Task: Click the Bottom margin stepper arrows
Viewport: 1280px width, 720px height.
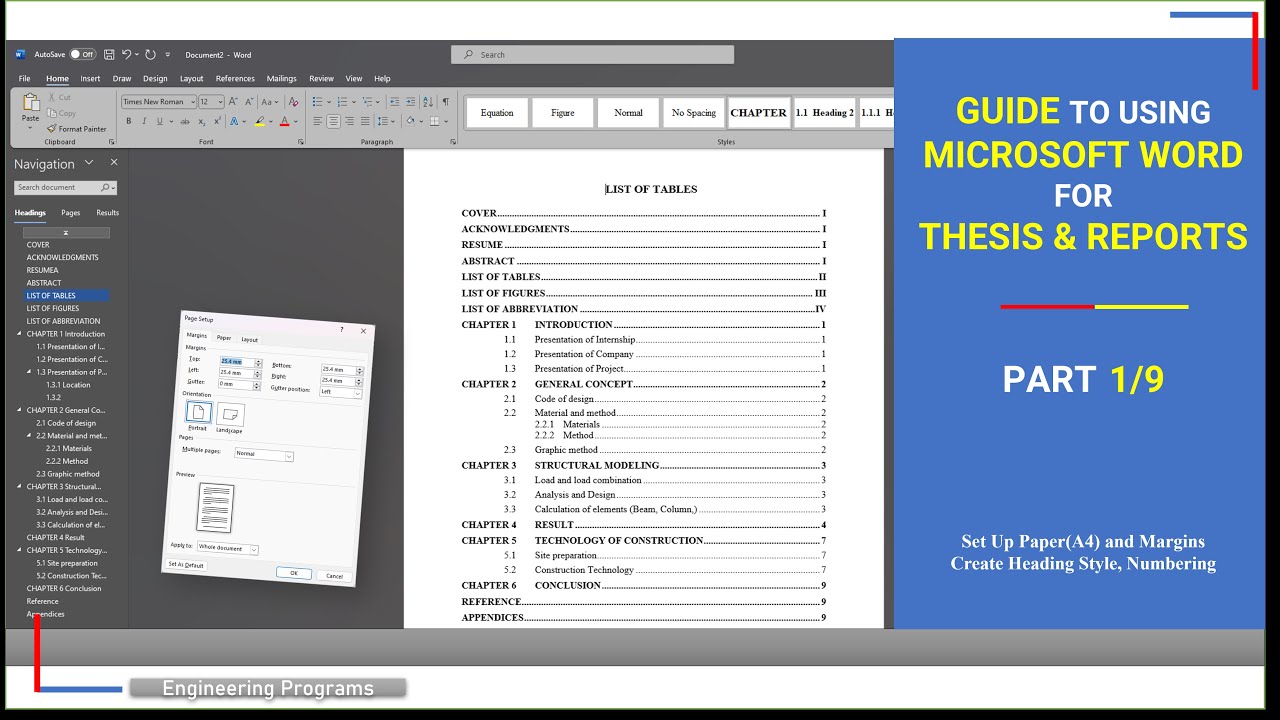Action: [x=360, y=370]
